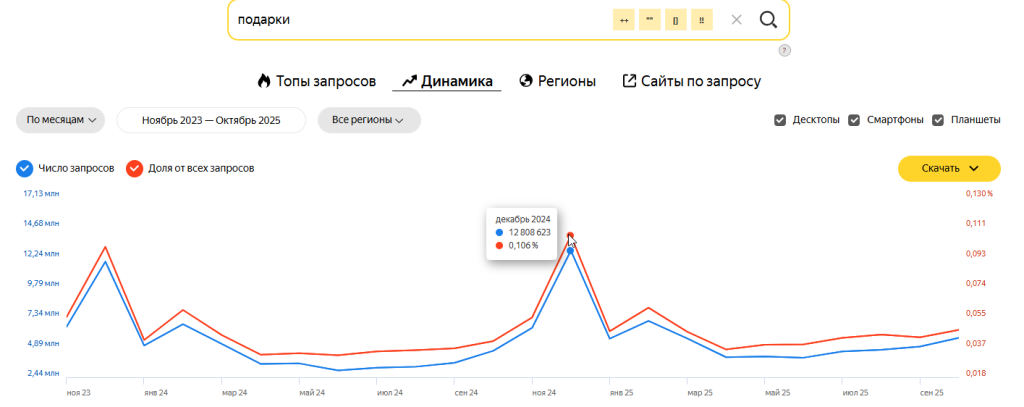
Task: Switch to the Топы запросов tab
Action: point(316,81)
